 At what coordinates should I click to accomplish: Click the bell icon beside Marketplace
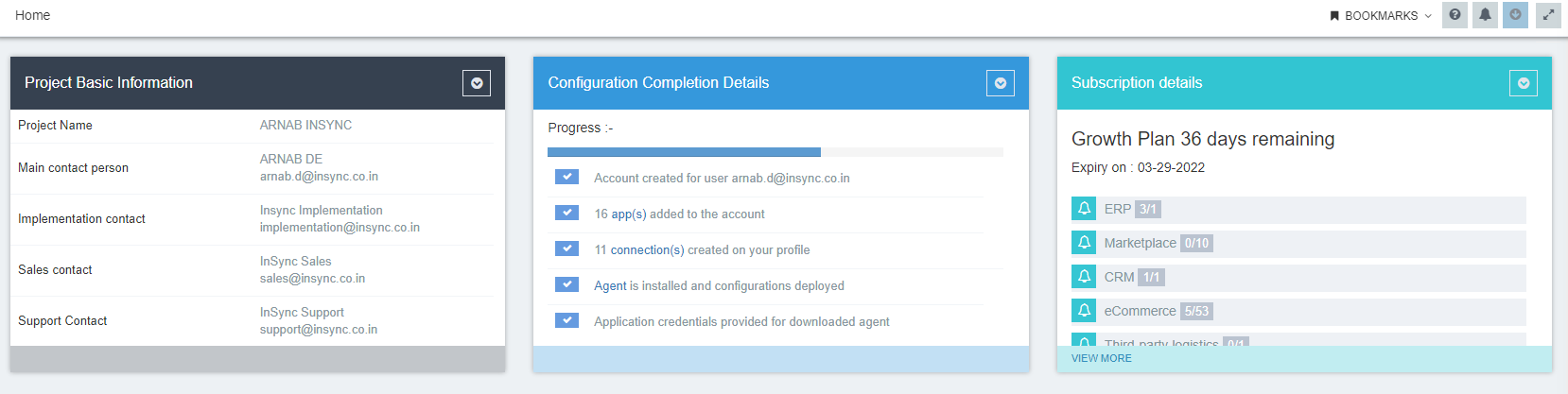(1084, 243)
